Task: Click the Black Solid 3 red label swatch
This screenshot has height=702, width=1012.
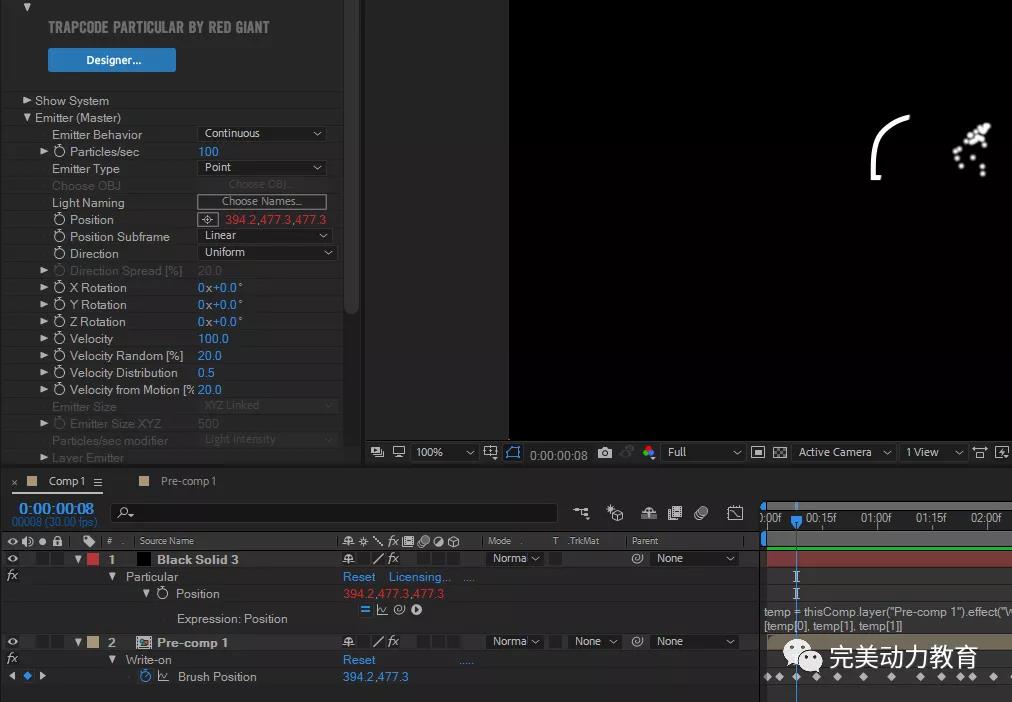Action: pyautogui.click(x=93, y=559)
